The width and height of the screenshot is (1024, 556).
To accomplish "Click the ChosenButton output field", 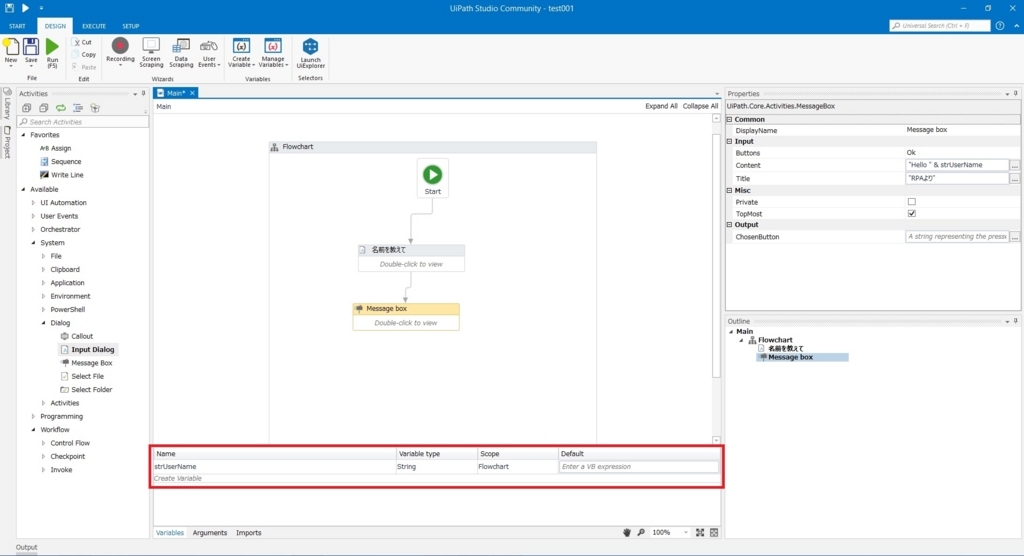I will [957, 237].
